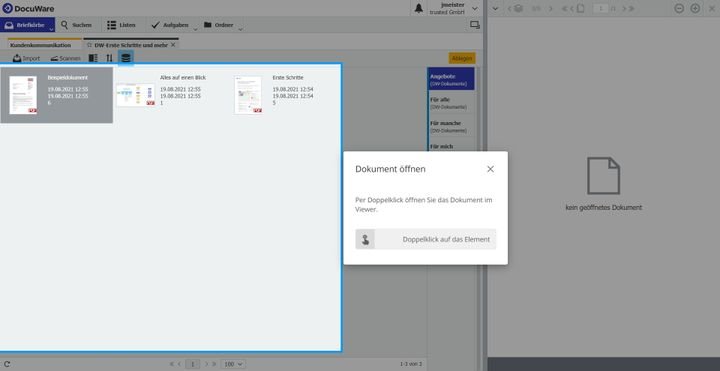This screenshot has width=720, height=371.
Task: Click the Scannen button
Action: click(x=65, y=58)
